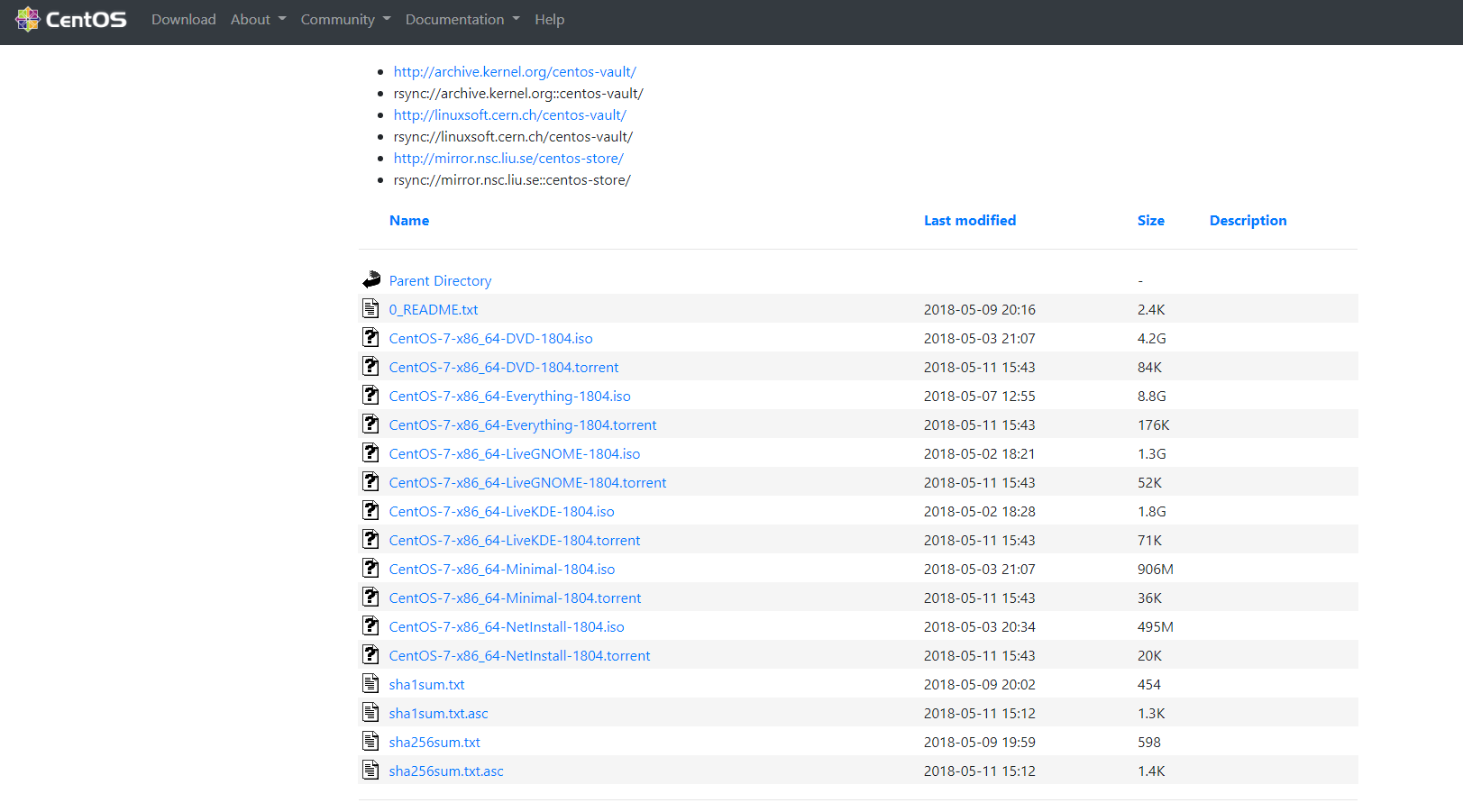
Task: Click the icon beside CentOS-7-x86_64-LiveGNOME-1804.iso
Action: pos(370,452)
